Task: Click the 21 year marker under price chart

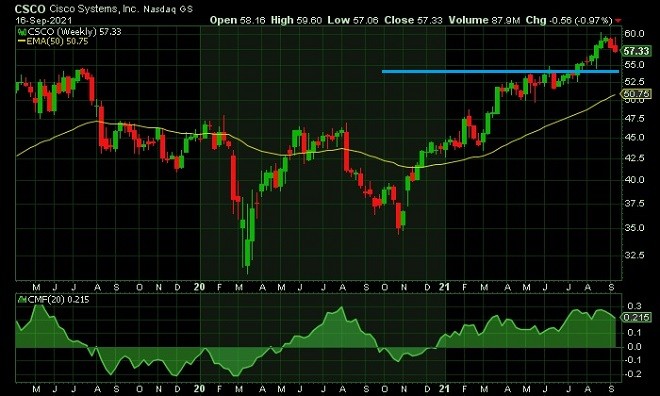Action: click(444, 287)
